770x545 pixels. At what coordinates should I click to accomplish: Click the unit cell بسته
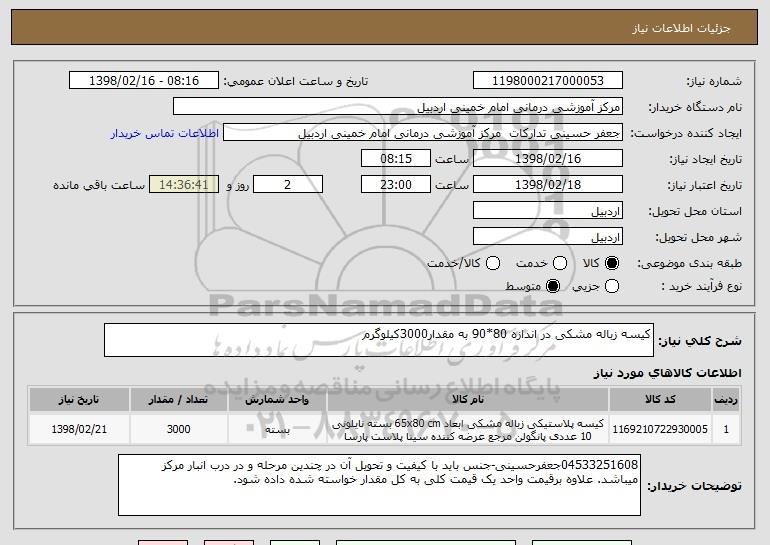(x=277, y=430)
